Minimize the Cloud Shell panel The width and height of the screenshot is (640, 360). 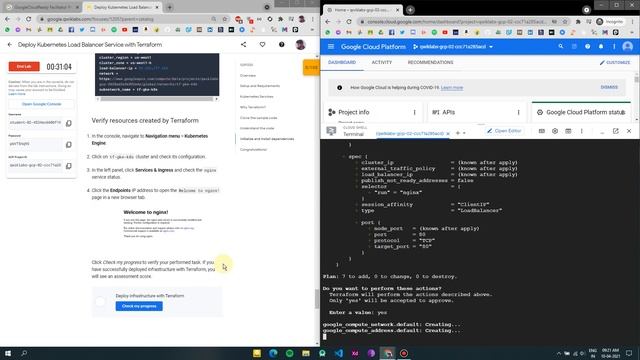(x=602, y=132)
